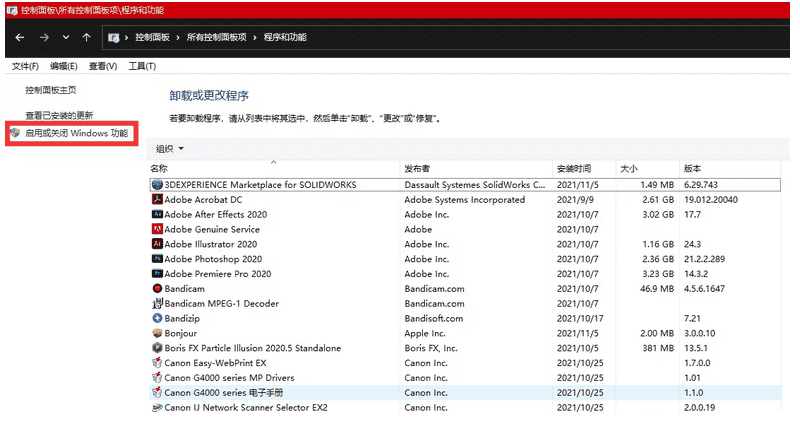Click the Adobe Genuine Service icon
The height and width of the screenshot is (435, 800).
(x=157, y=229)
